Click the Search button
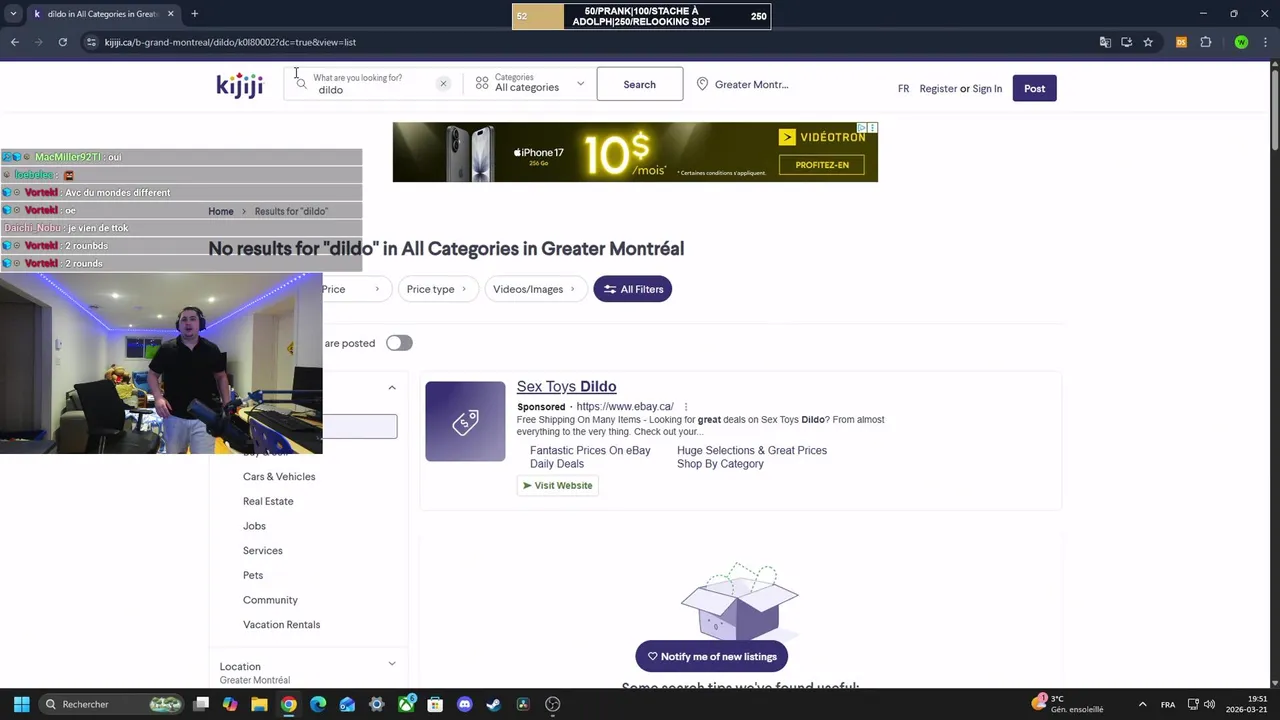 pyautogui.click(x=640, y=84)
